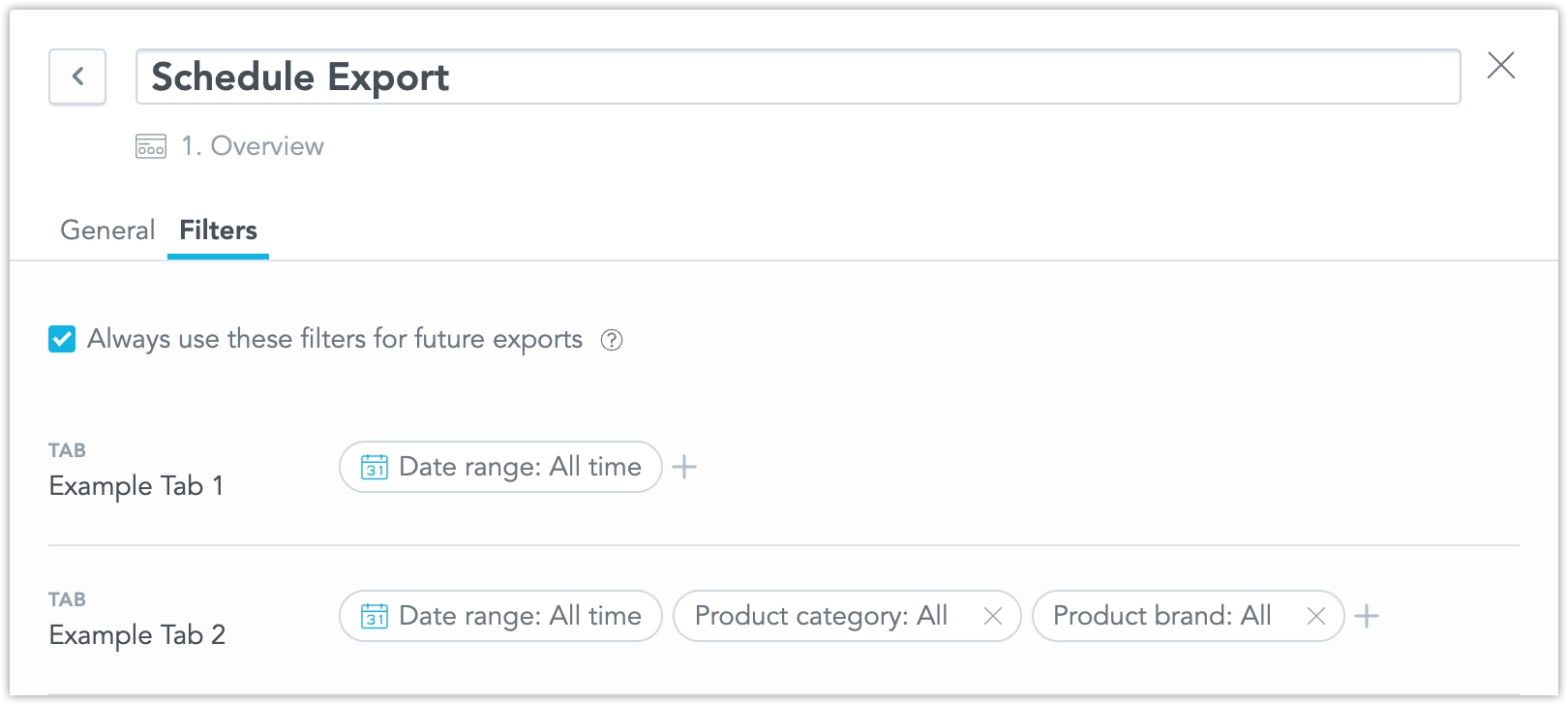Click the help icon beside future exports
Screen dimensions: 1568x705
[x=612, y=340]
